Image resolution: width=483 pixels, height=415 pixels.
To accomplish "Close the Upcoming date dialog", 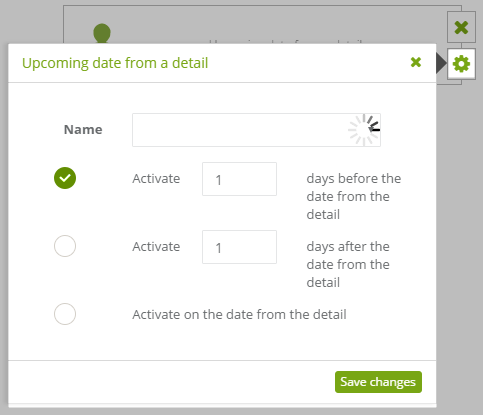I will [x=416, y=62].
